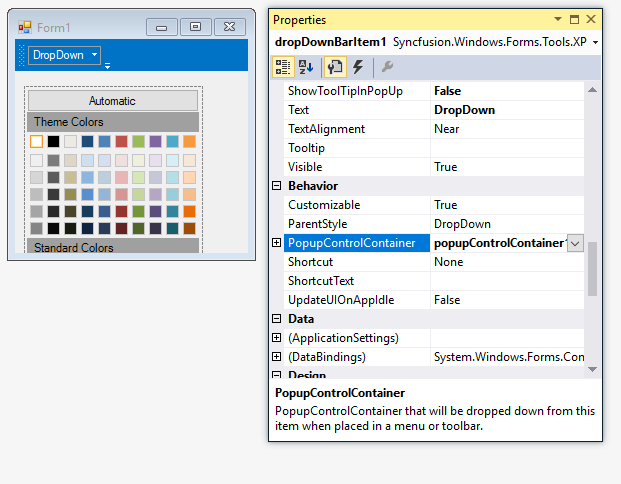Pick the orange swatch in top theme row
This screenshot has height=484, width=621.
[x=190, y=141]
